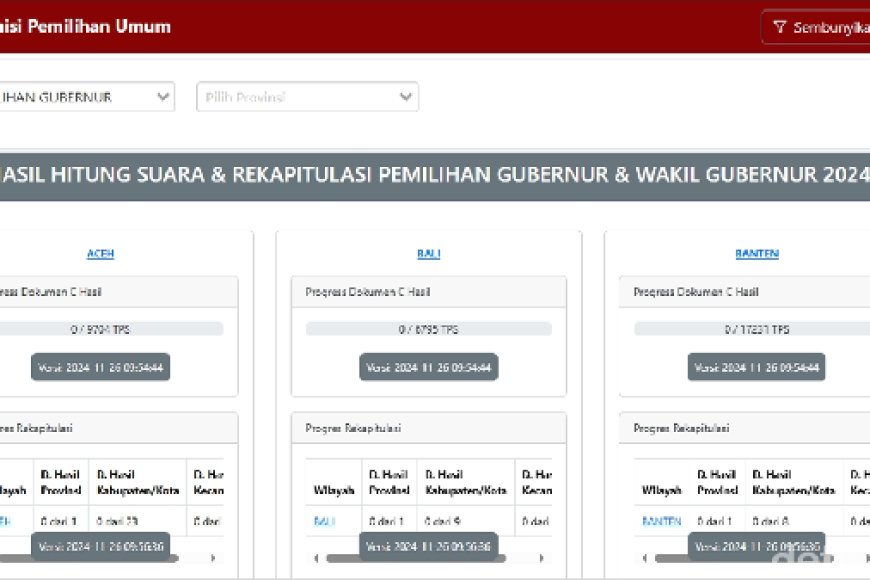Click the Bali 0 / 6795 TPS progress bar

[429, 329]
